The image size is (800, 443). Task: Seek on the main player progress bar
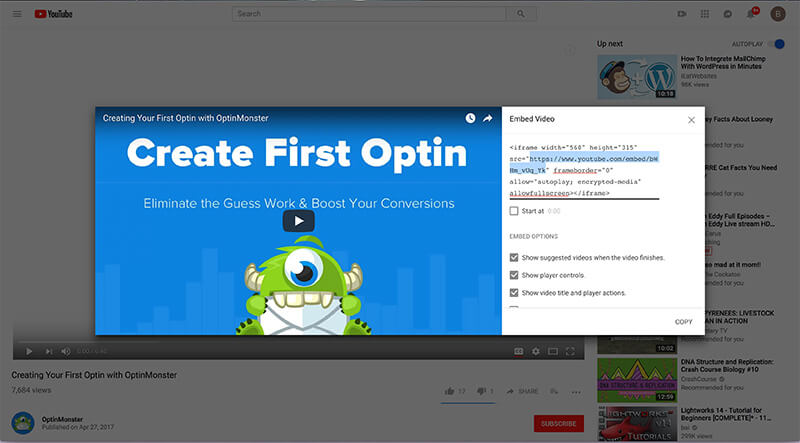[x=298, y=341]
